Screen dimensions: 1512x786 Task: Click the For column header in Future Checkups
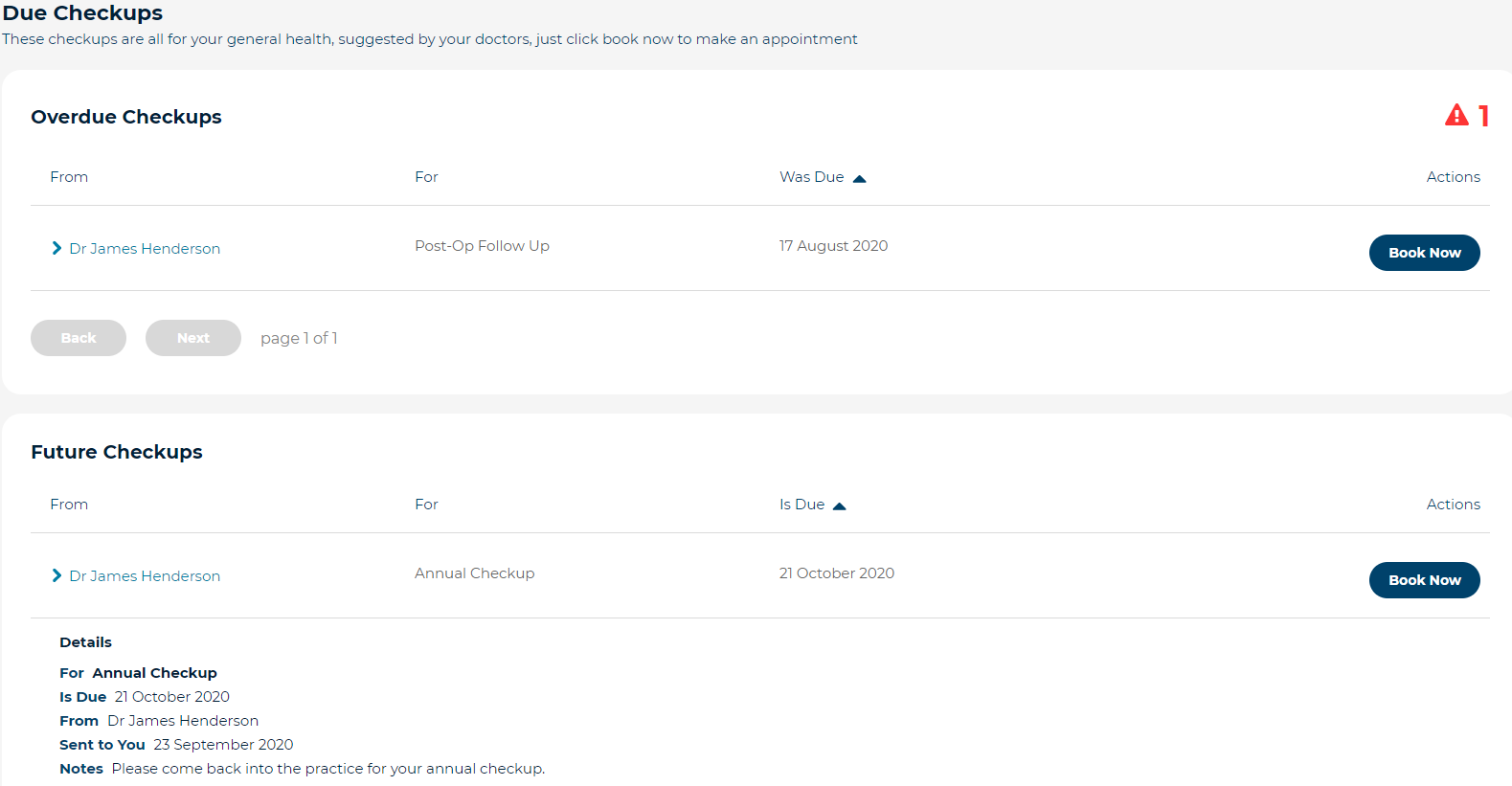point(425,504)
